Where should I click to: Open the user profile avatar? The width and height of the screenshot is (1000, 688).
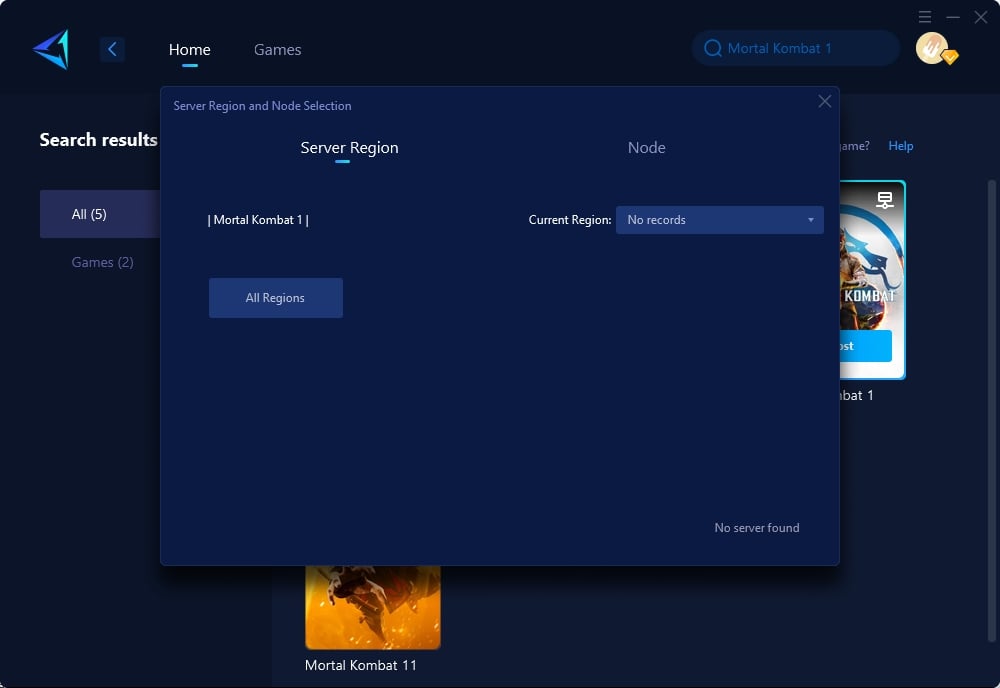coord(932,48)
